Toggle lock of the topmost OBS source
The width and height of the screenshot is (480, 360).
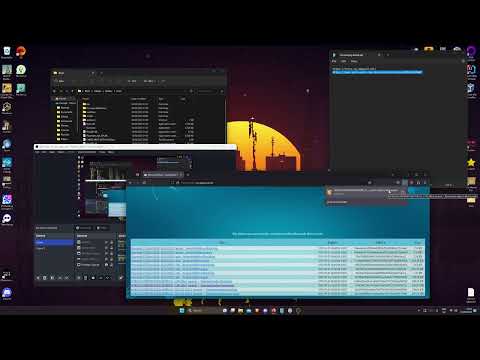(112, 242)
